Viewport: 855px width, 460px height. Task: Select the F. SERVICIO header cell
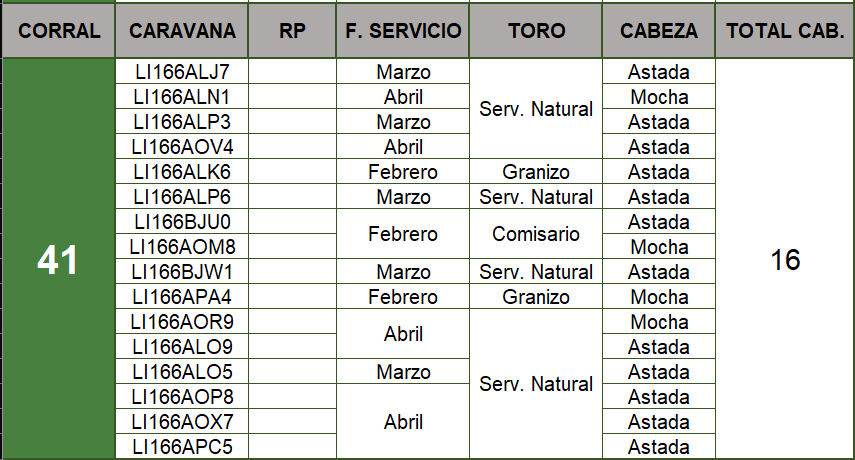[x=403, y=31]
